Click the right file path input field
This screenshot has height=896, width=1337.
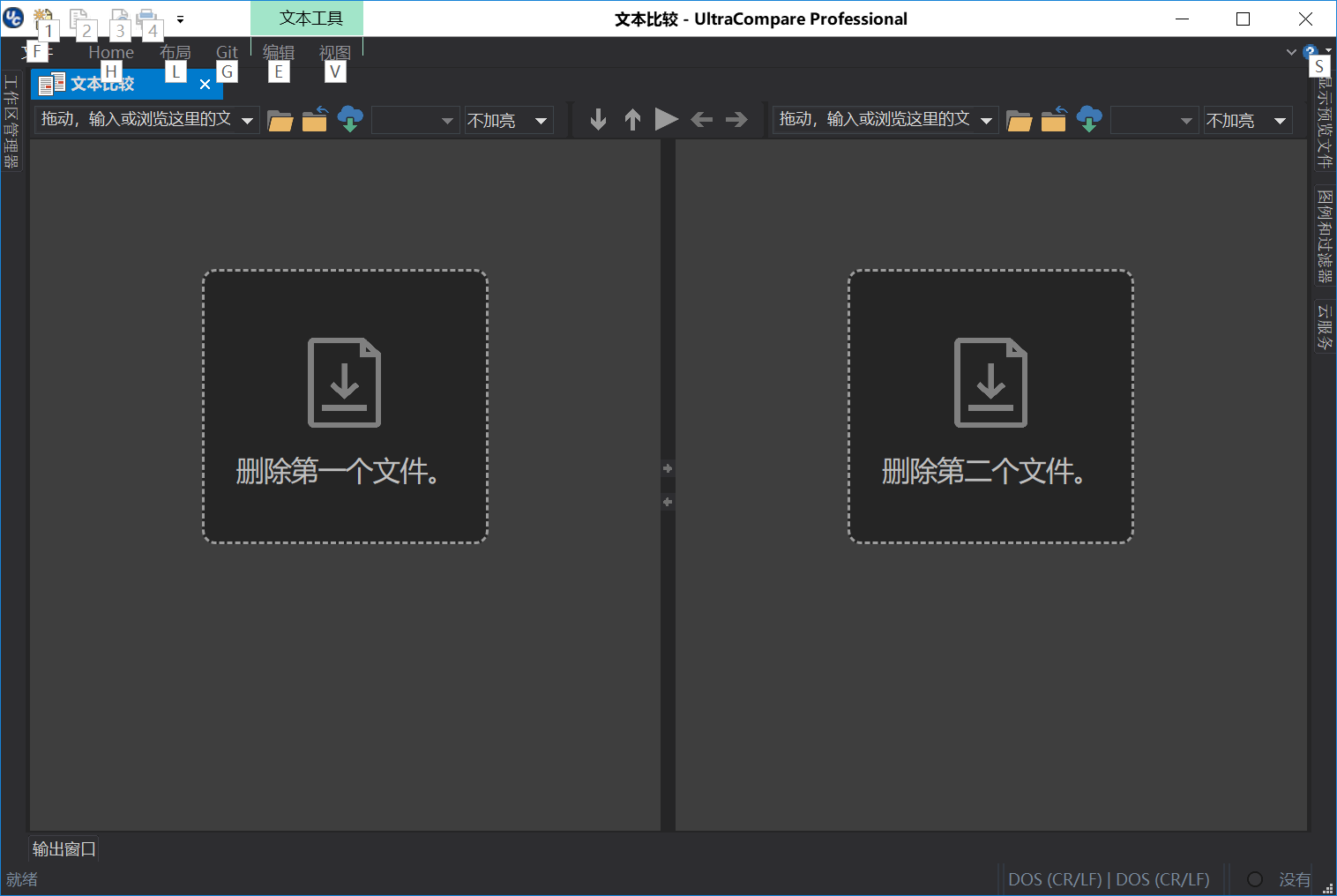pyautogui.click(x=876, y=119)
